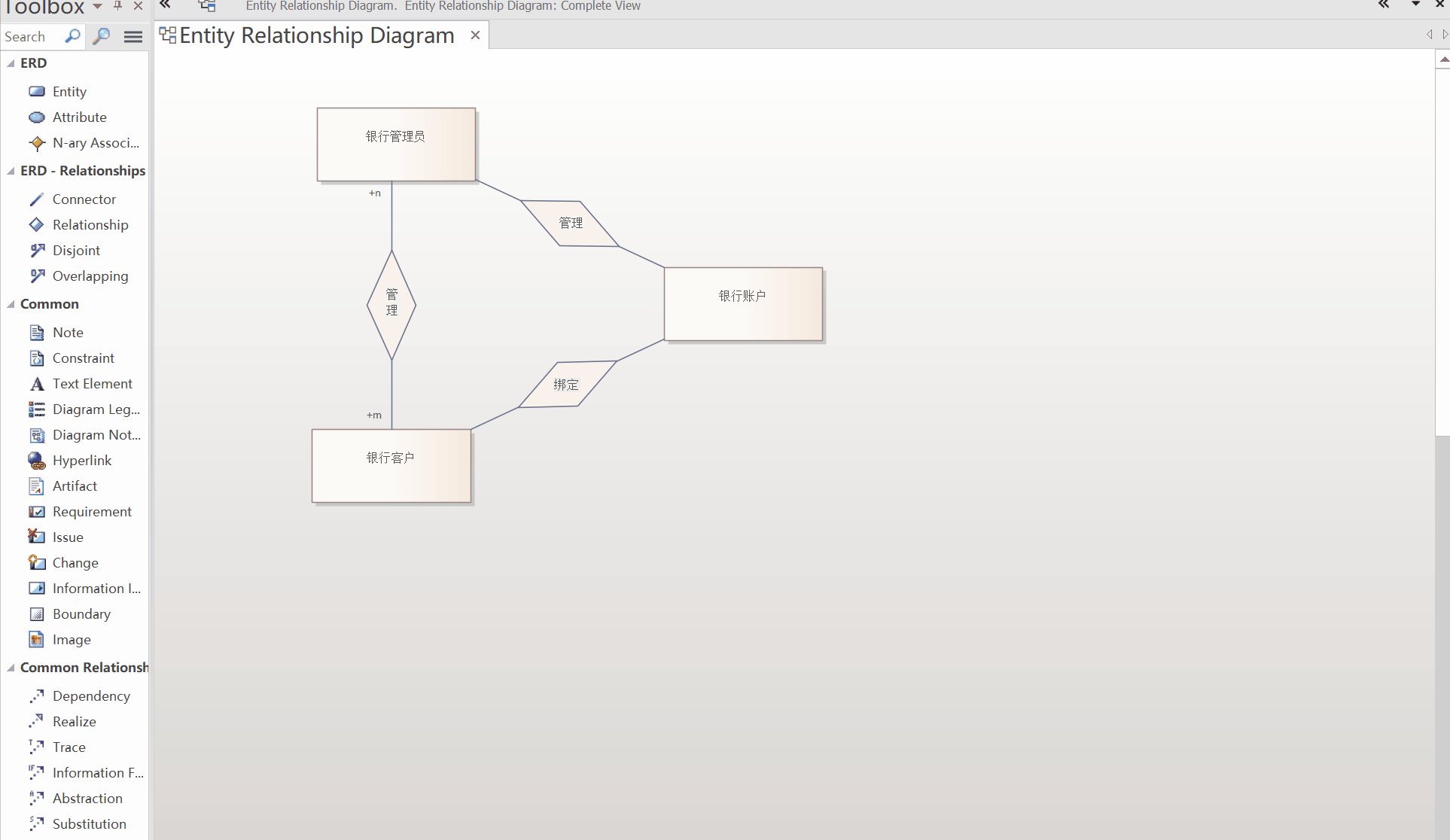Pick the Boundary element tool

pos(81,614)
